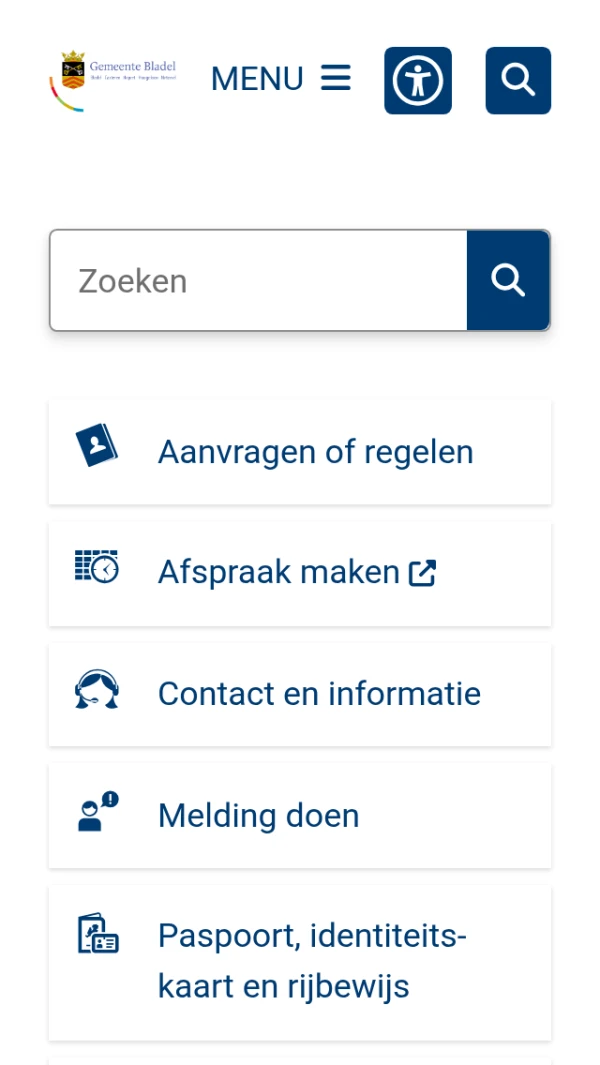Click into the Zoeken search field
Screen dimensions: 600x1065
pyautogui.click(x=258, y=281)
